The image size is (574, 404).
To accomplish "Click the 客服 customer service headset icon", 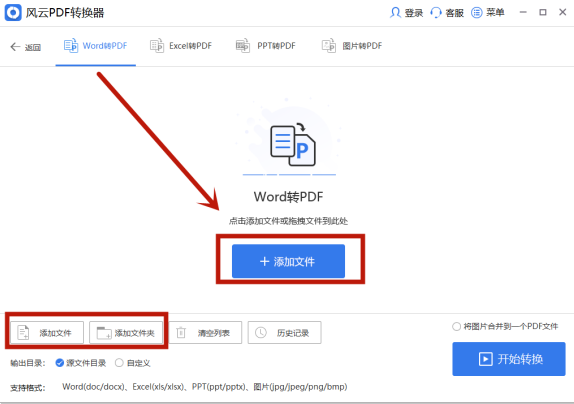I will coord(436,13).
